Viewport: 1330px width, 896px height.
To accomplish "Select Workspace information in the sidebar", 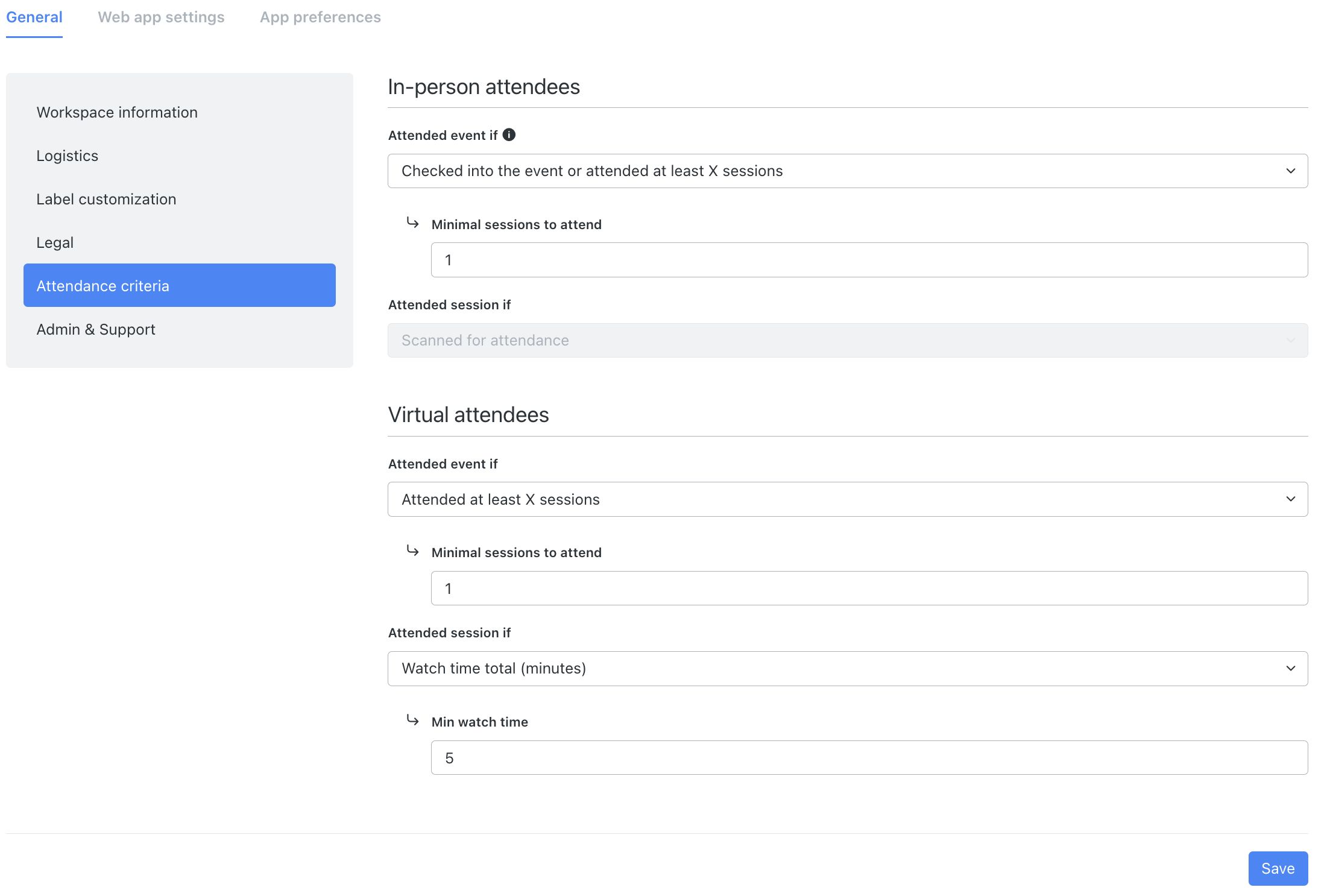I will pos(180,112).
